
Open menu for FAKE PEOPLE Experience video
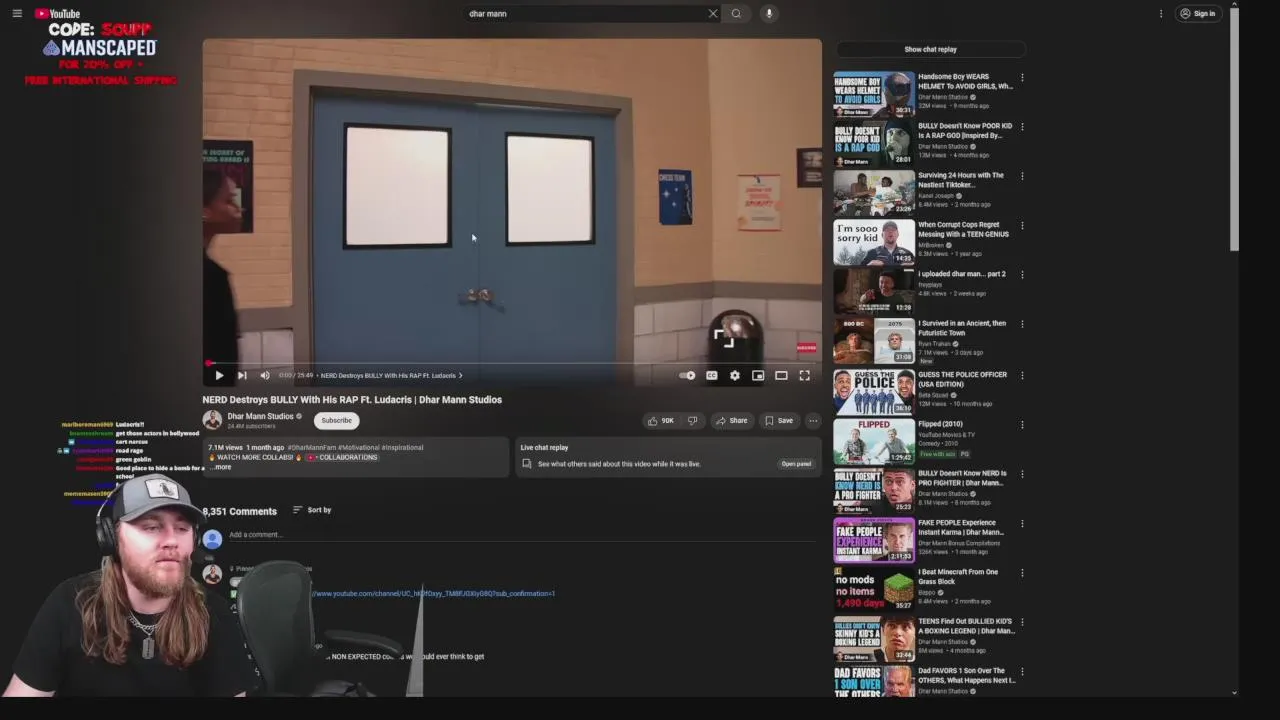[x=1022, y=523]
